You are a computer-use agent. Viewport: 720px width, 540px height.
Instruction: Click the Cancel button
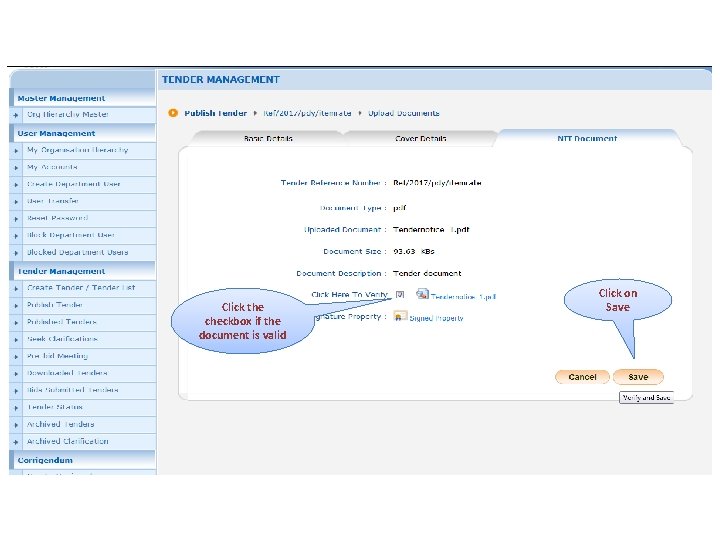[582, 377]
